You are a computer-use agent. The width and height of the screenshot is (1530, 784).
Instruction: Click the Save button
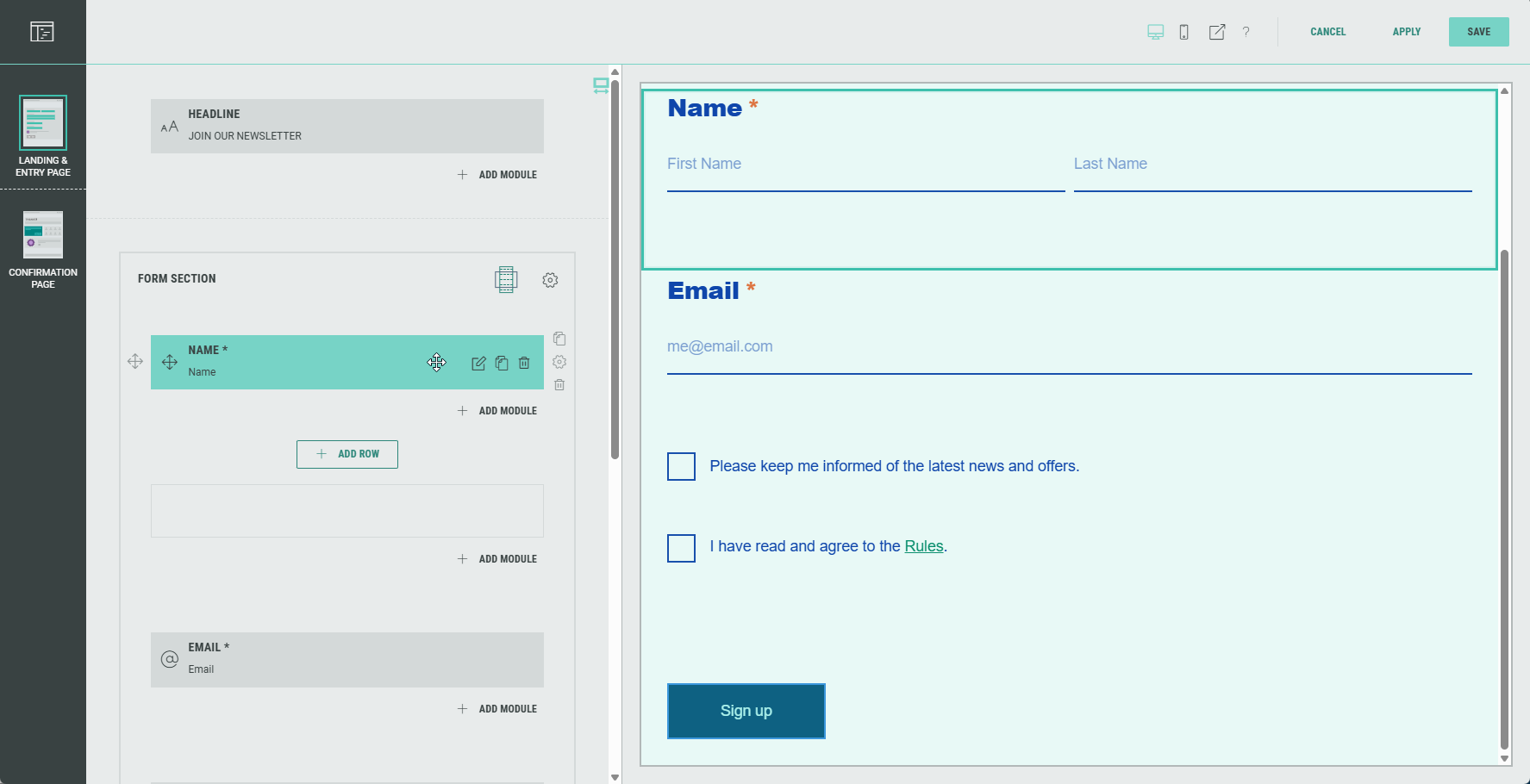[x=1478, y=32]
